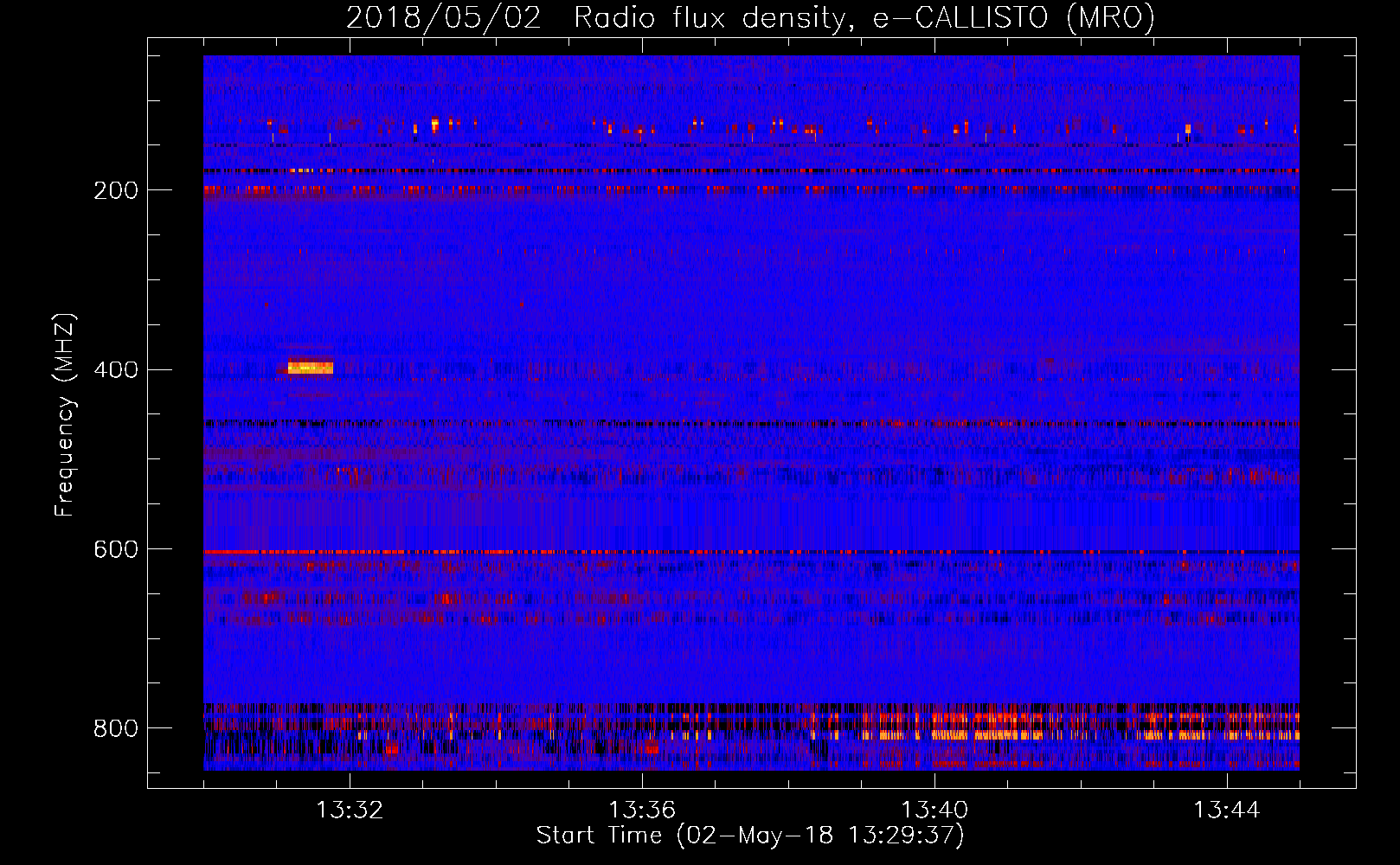Click the 'Frequency (MHZ)' axis label
This screenshot has width=1400, height=865.
[x=65, y=415]
